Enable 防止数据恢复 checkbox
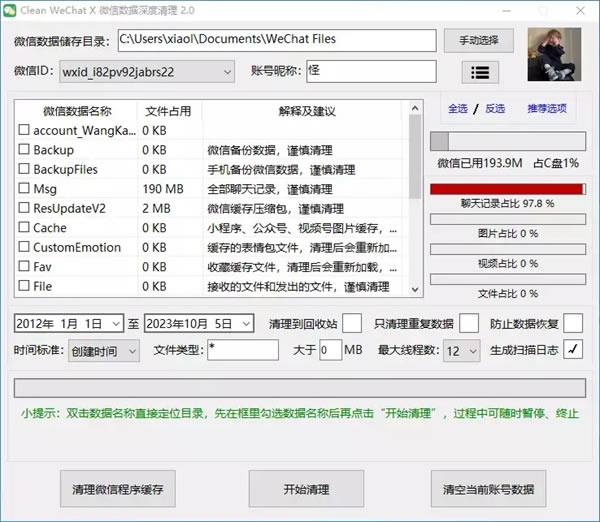Screen dimensions: 600x522 click(573, 323)
